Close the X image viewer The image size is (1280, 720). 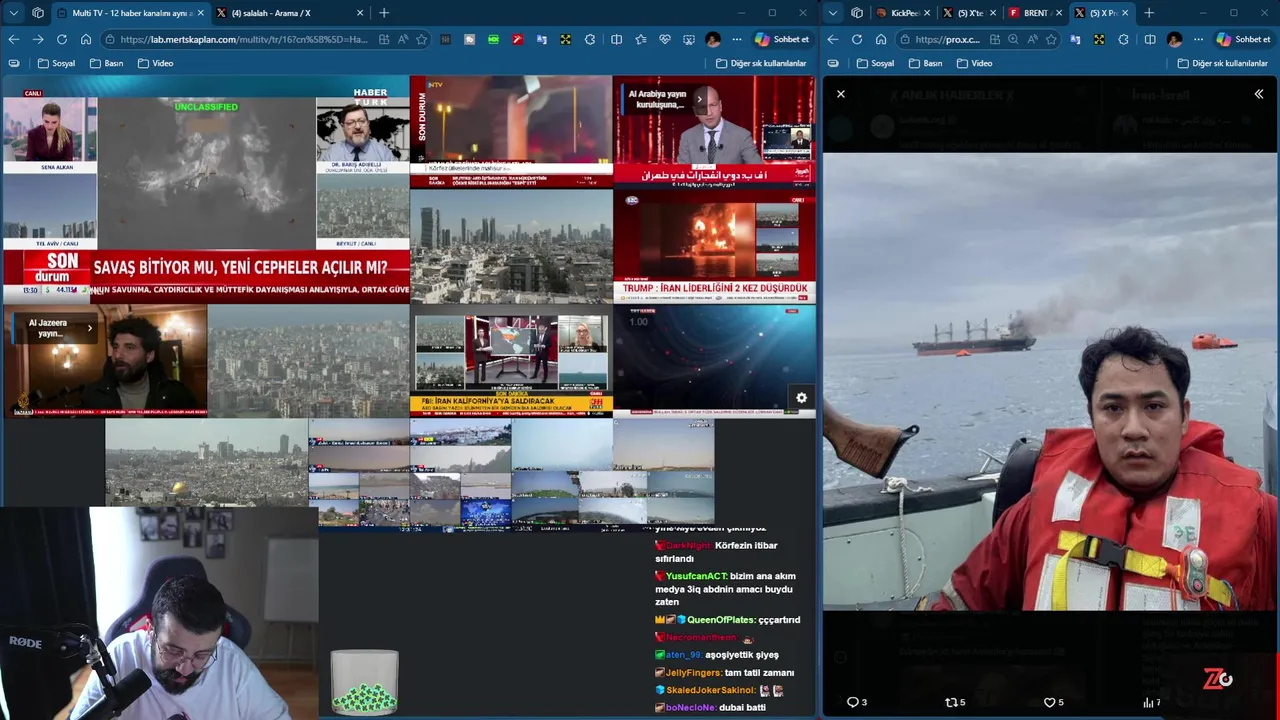pyautogui.click(x=841, y=93)
